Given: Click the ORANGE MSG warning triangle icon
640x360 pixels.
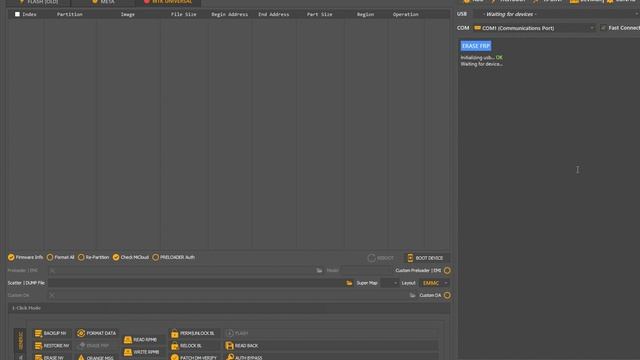Looking at the screenshot, I should pyautogui.click(x=81, y=357).
